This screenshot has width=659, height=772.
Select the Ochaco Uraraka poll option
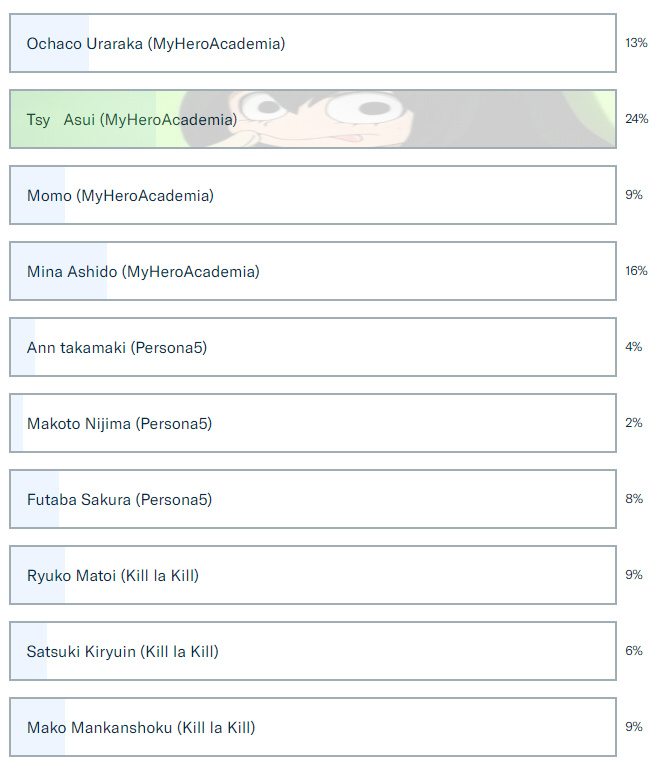coord(313,43)
